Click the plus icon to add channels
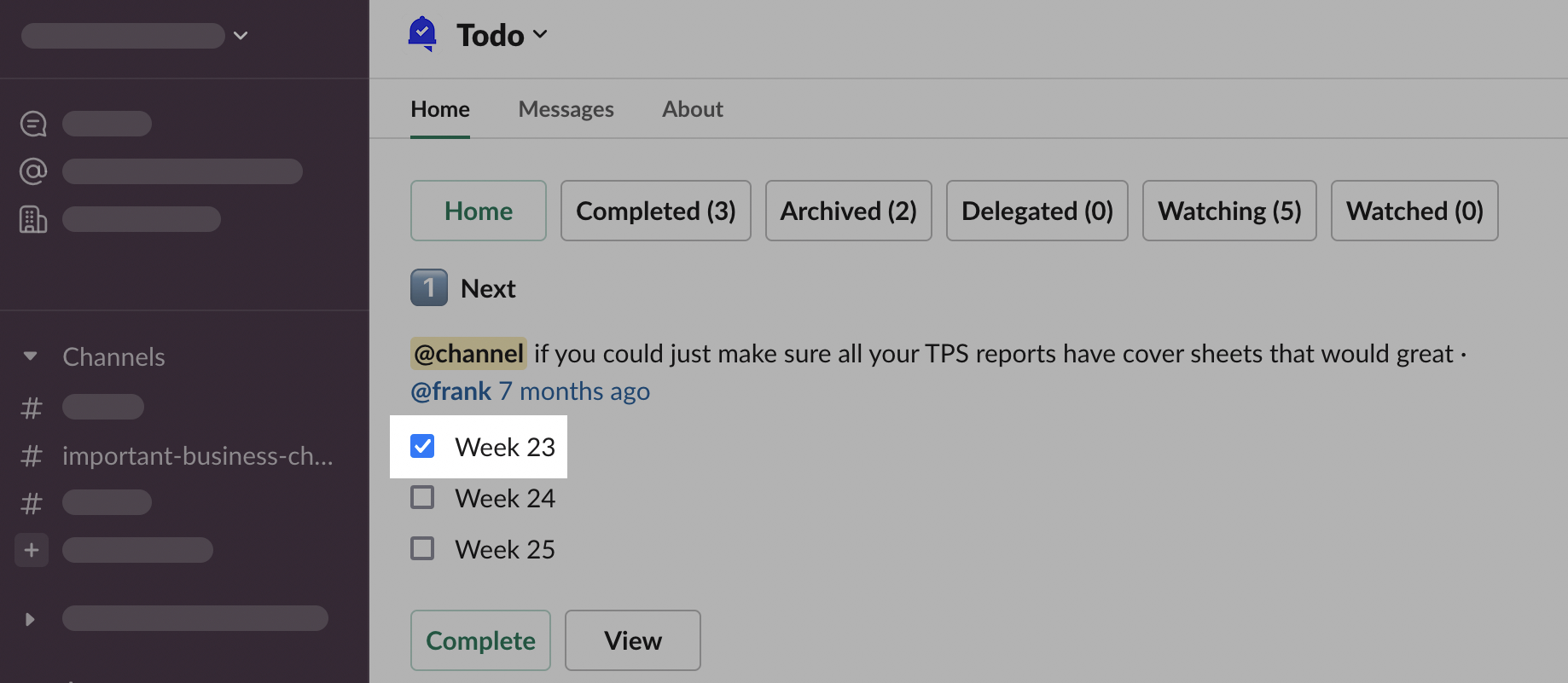This screenshot has height=683, width=1568. 32,550
